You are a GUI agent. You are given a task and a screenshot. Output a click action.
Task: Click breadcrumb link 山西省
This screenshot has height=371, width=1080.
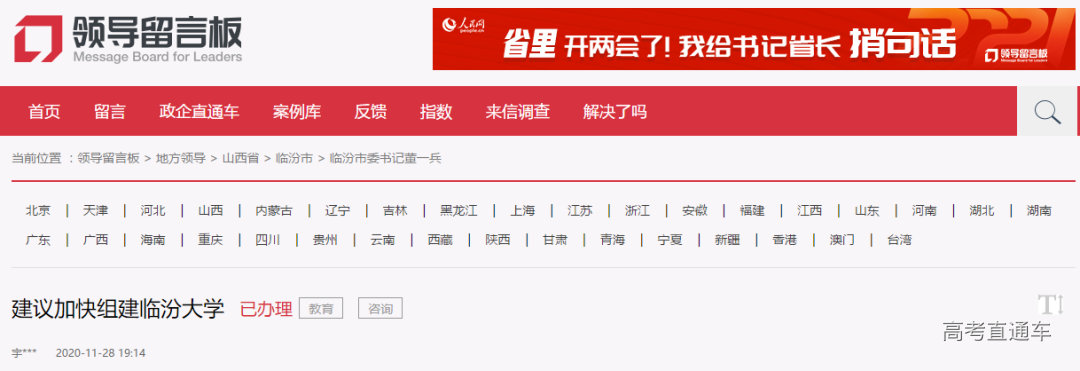[x=240, y=158]
